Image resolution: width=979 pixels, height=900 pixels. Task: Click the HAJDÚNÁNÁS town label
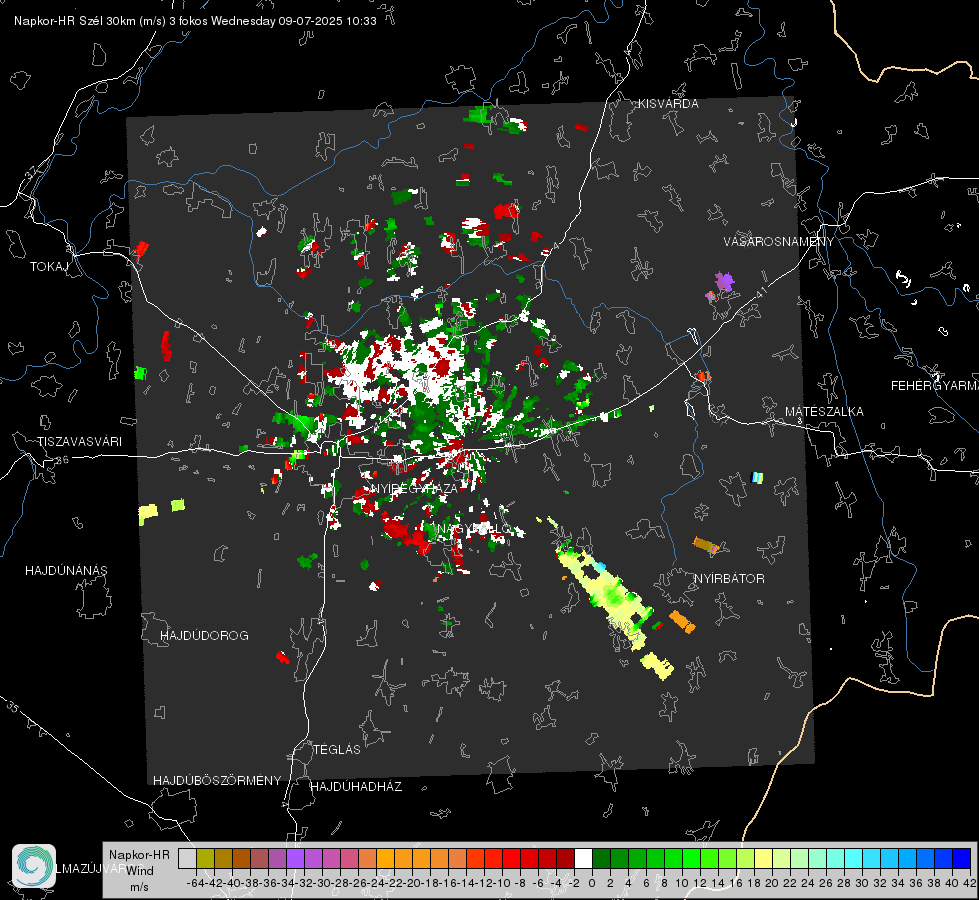pos(66,571)
